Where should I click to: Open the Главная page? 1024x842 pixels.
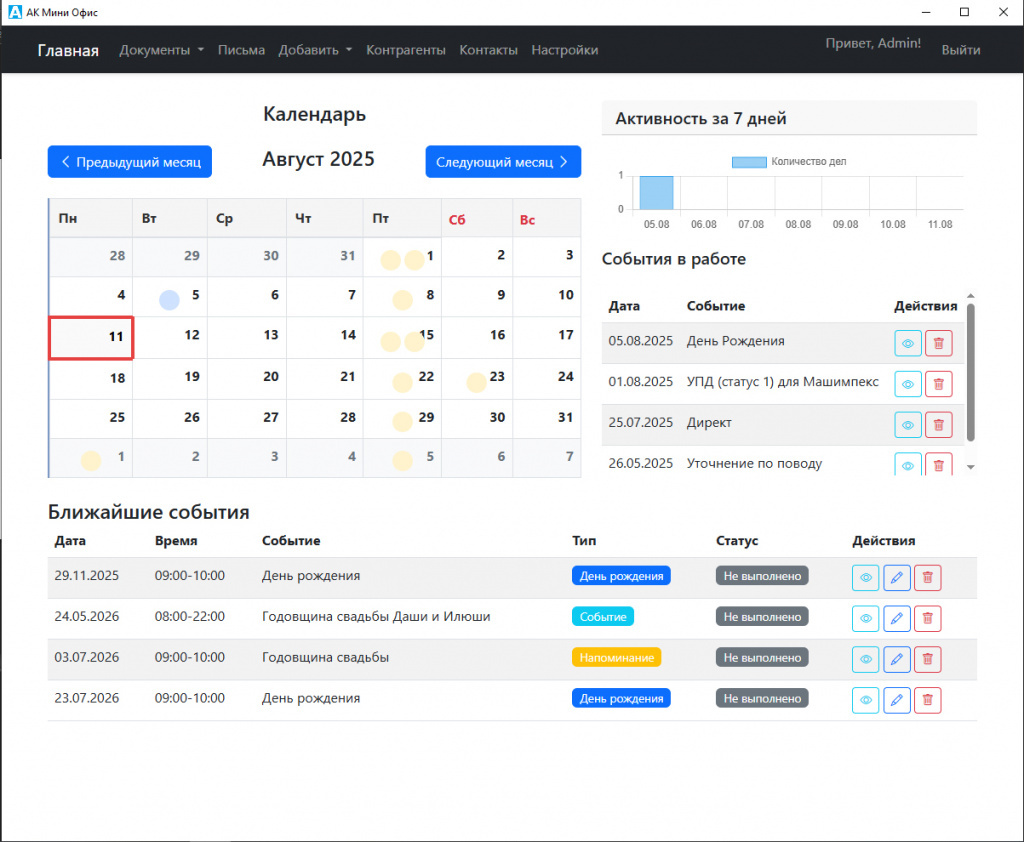point(68,50)
